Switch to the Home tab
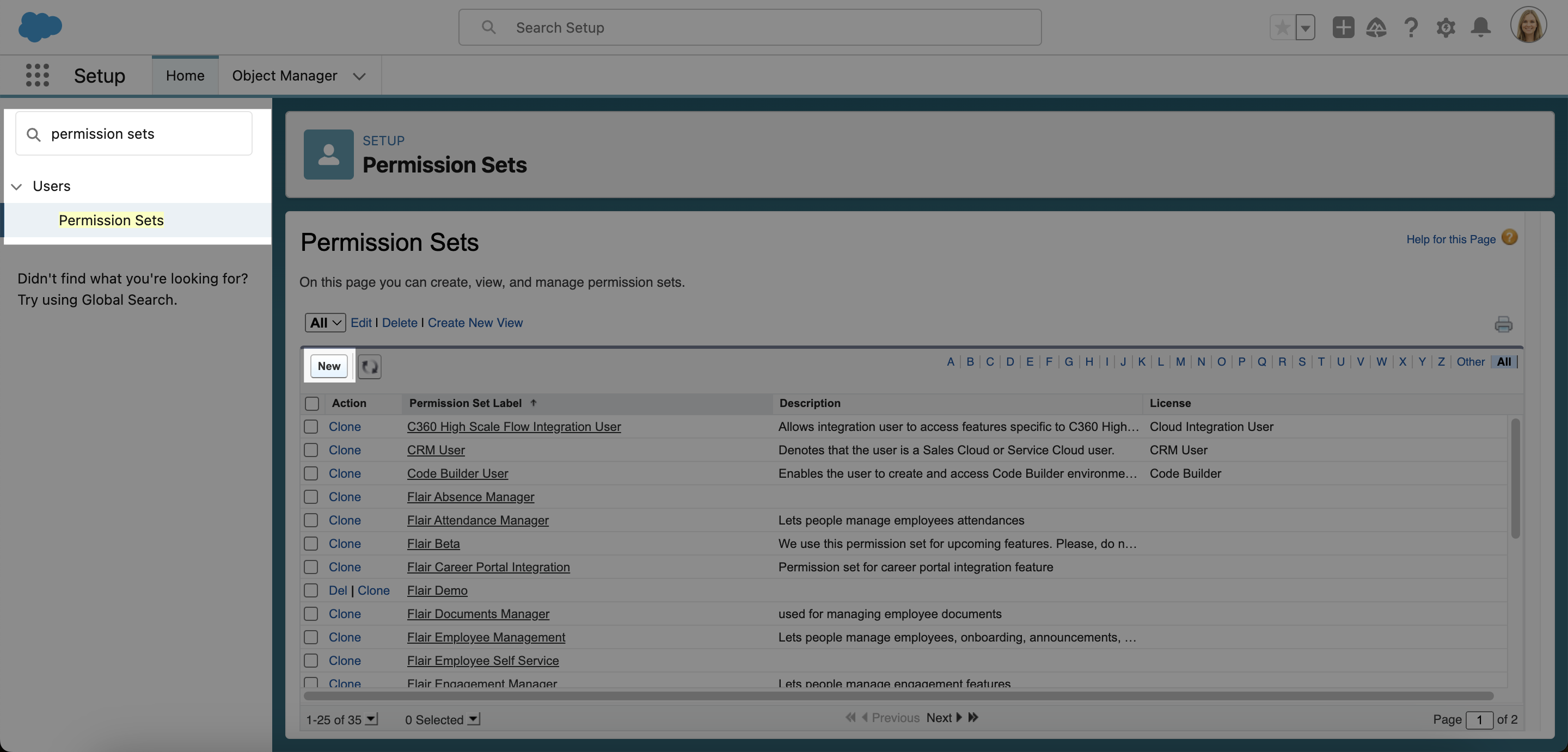 coord(185,76)
